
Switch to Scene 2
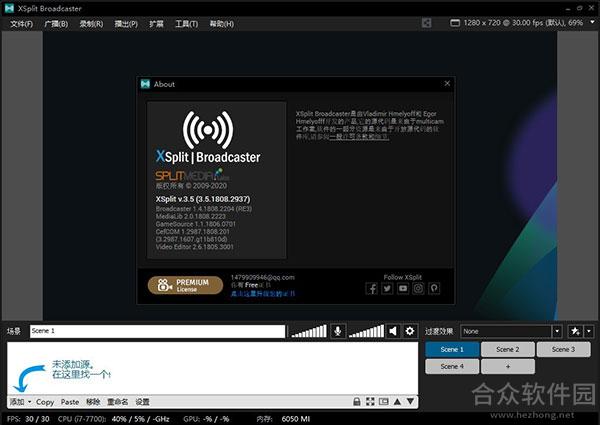point(508,349)
